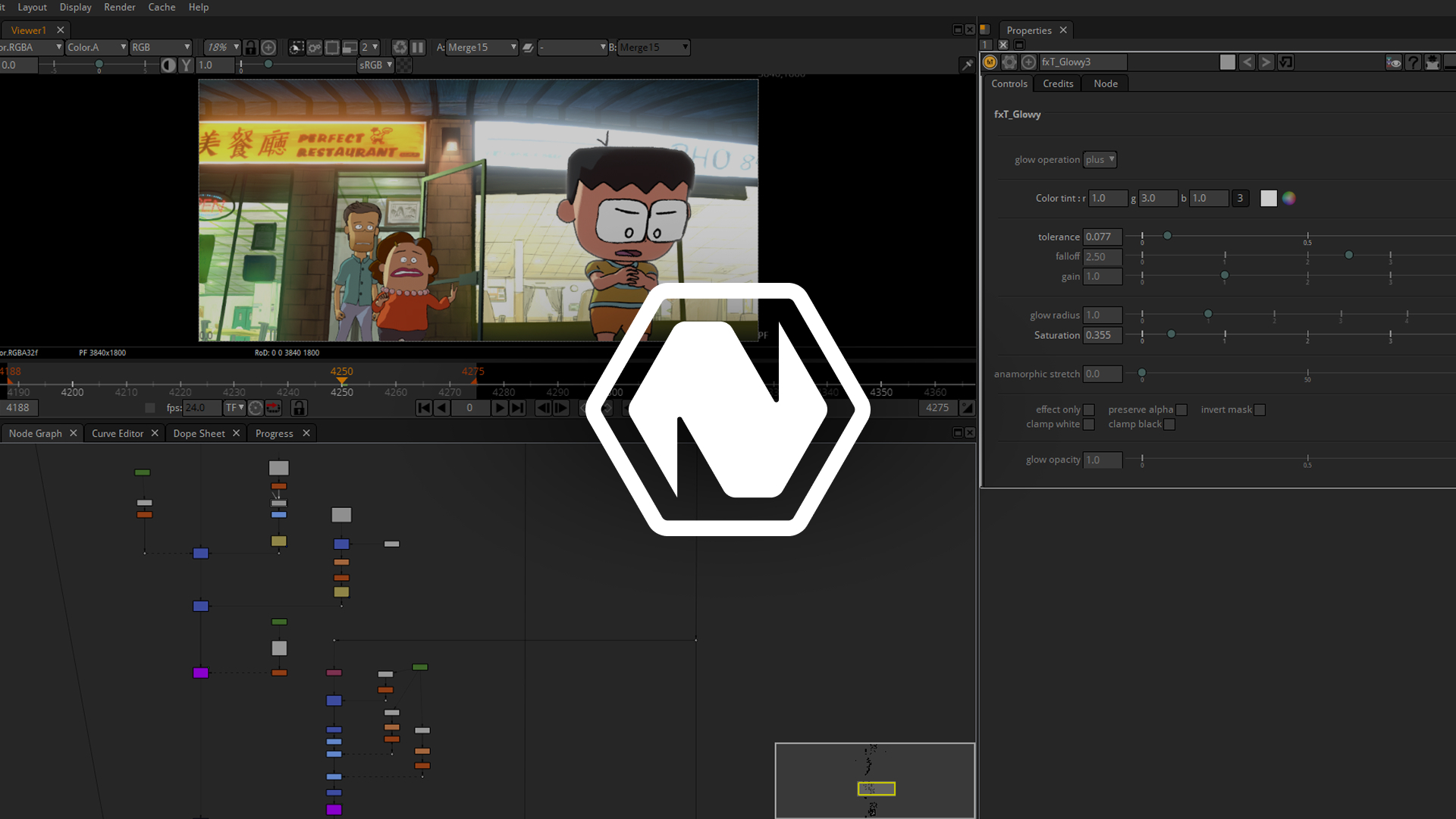Toggle the viewer clip-to-format square icon
Screen dimensions: 1456x819
332,47
